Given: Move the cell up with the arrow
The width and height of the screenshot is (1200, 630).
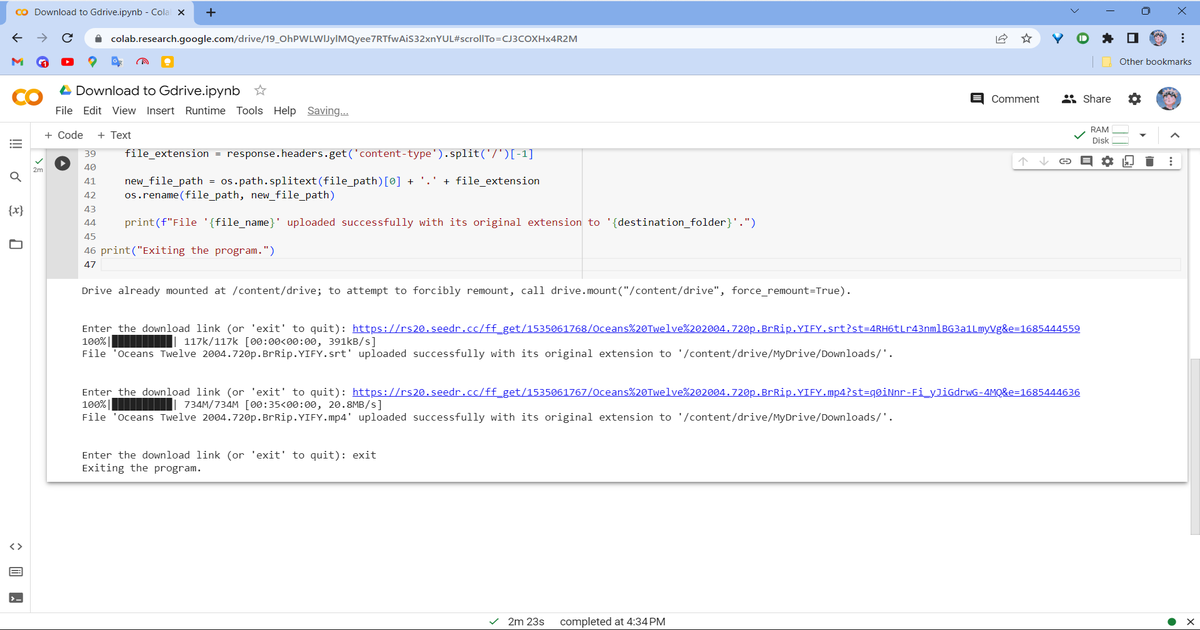Looking at the screenshot, I should click(1022, 161).
